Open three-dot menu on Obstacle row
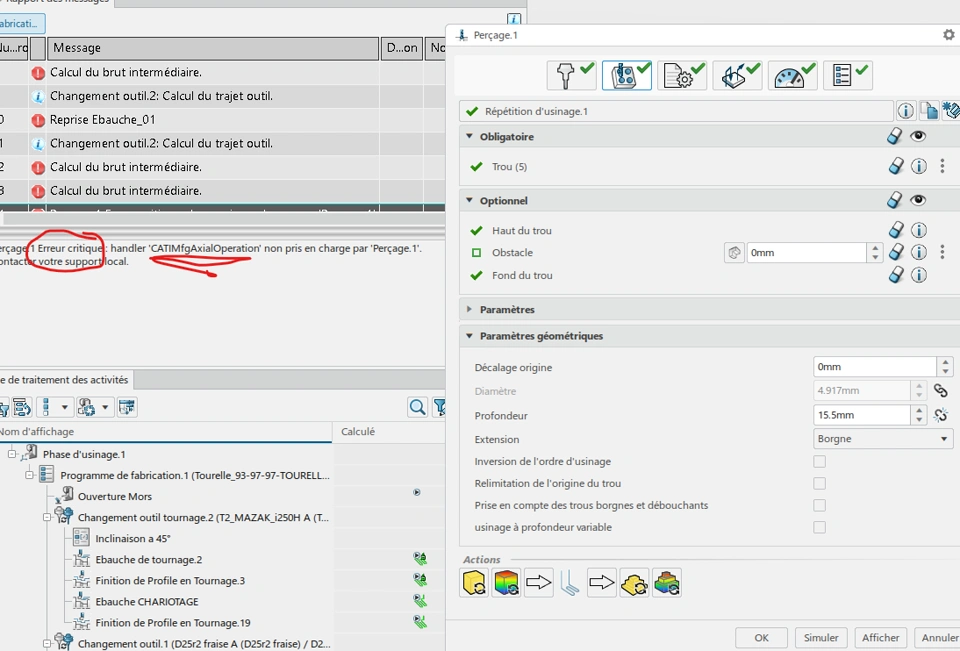The width and height of the screenshot is (960, 651). tap(942, 252)
